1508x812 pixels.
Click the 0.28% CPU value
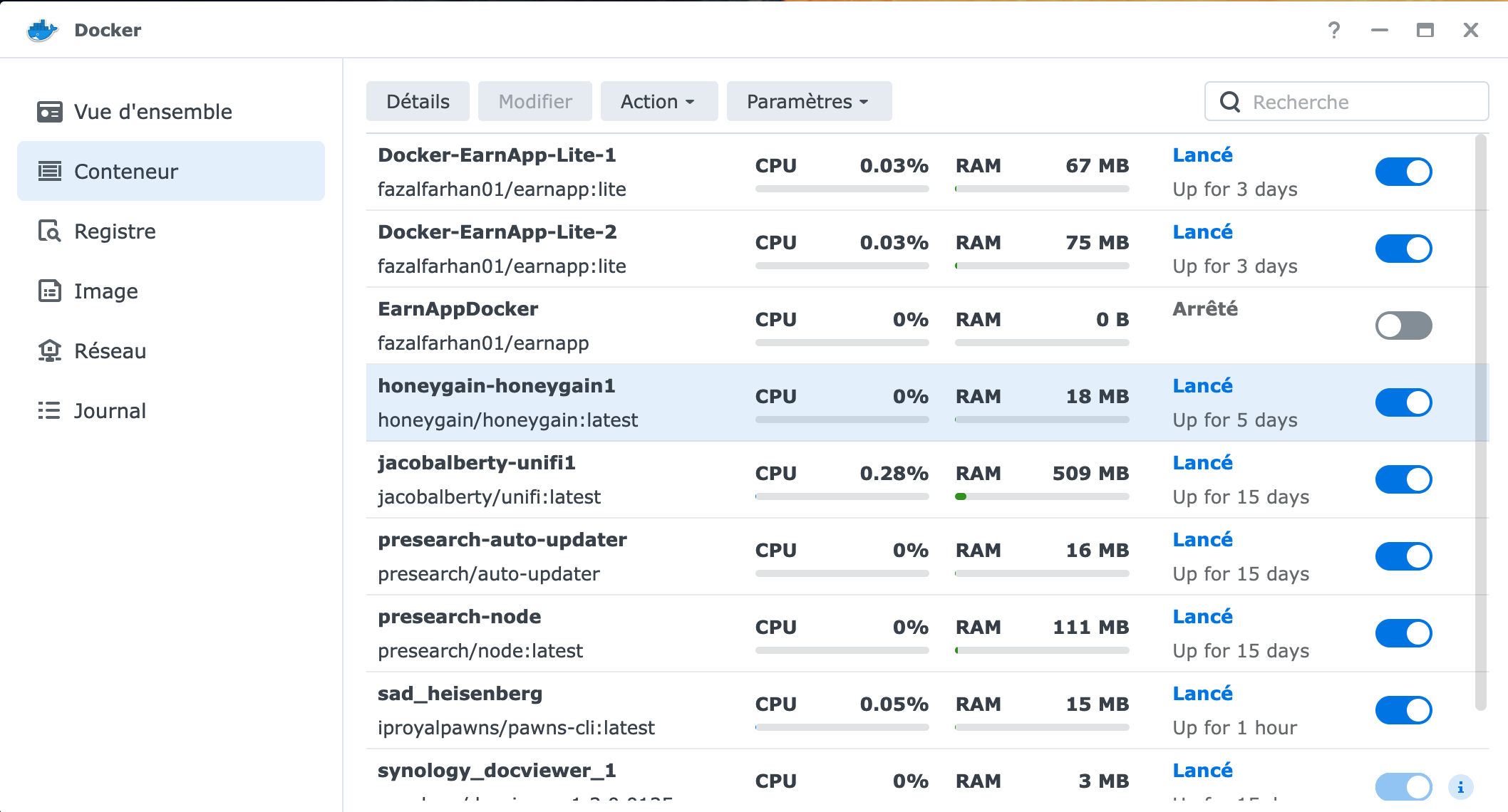[894, 474]
